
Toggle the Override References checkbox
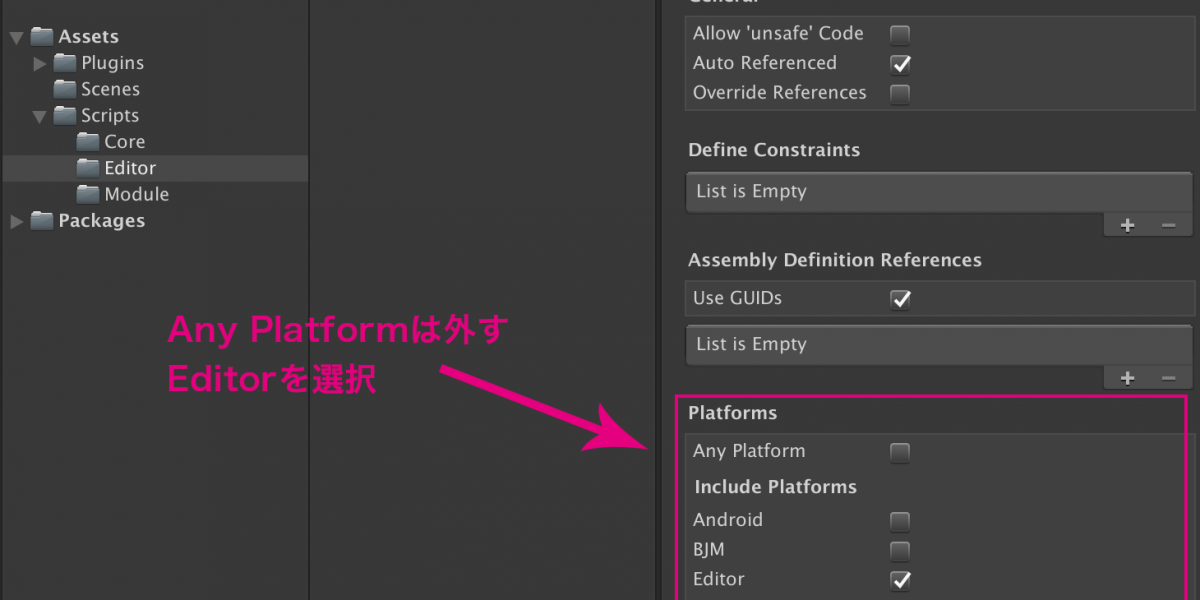(x=900, y=94)
